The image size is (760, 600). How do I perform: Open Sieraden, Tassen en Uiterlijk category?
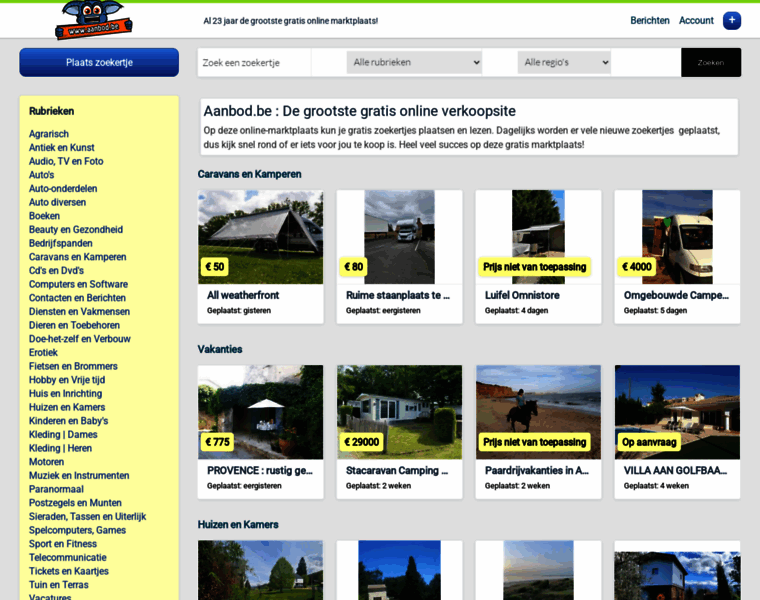[87, 517]
